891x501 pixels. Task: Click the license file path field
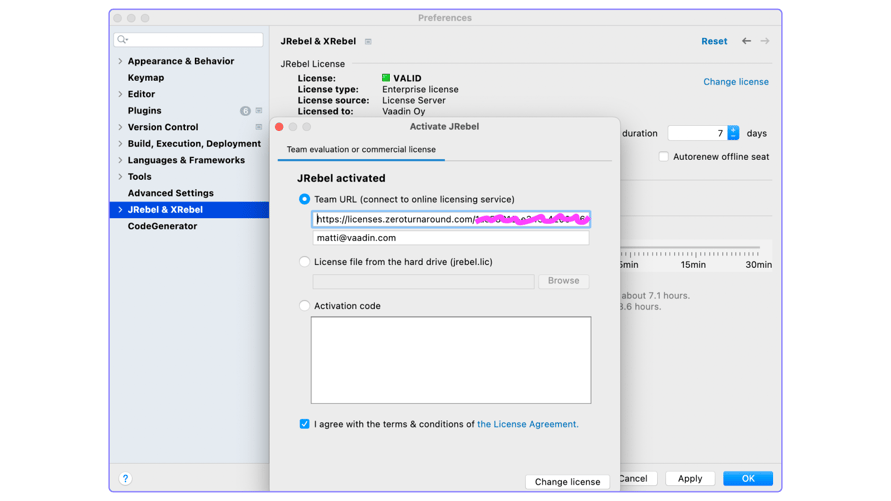[423, 281]
